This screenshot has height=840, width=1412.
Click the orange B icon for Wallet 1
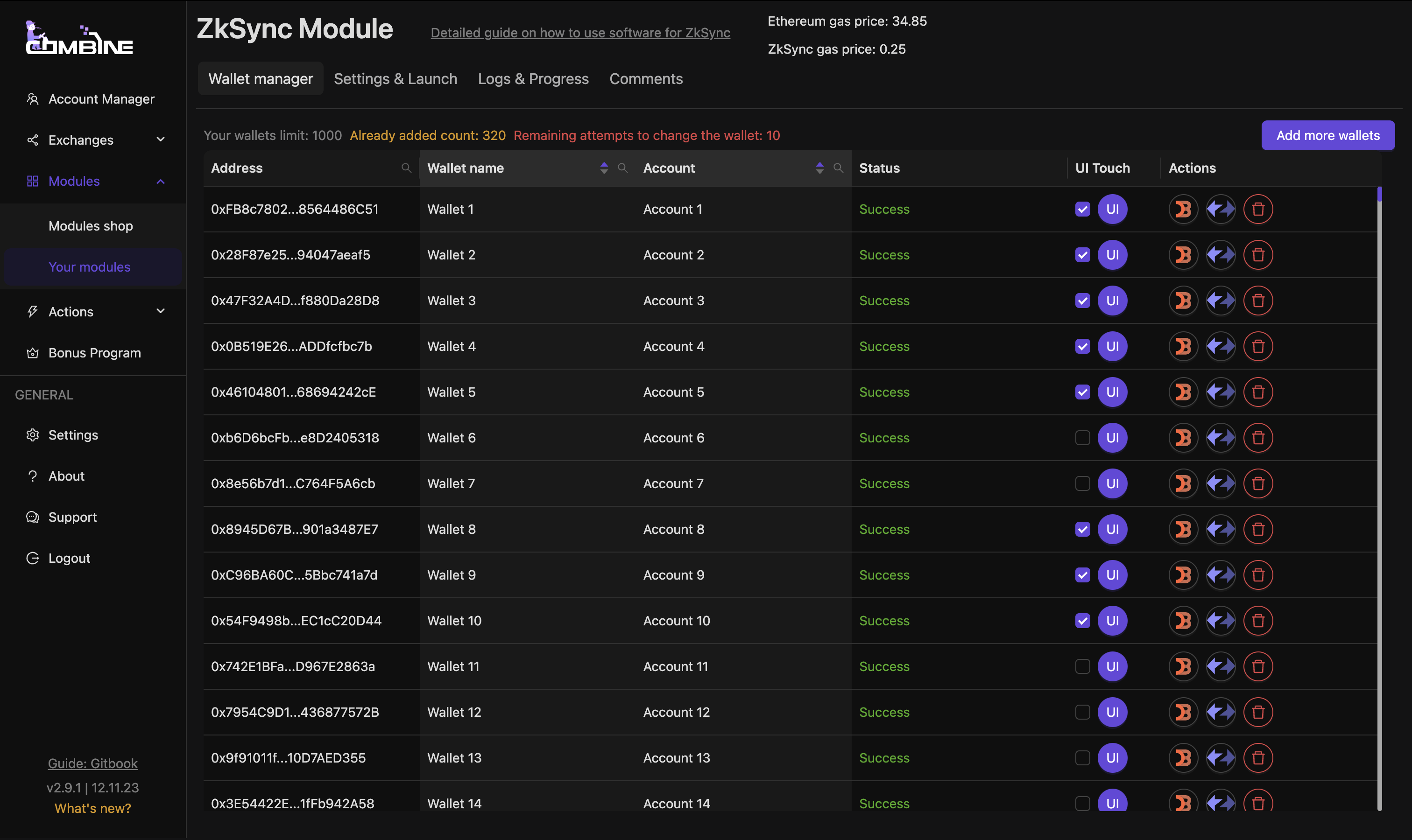(x=1183, y=209)
